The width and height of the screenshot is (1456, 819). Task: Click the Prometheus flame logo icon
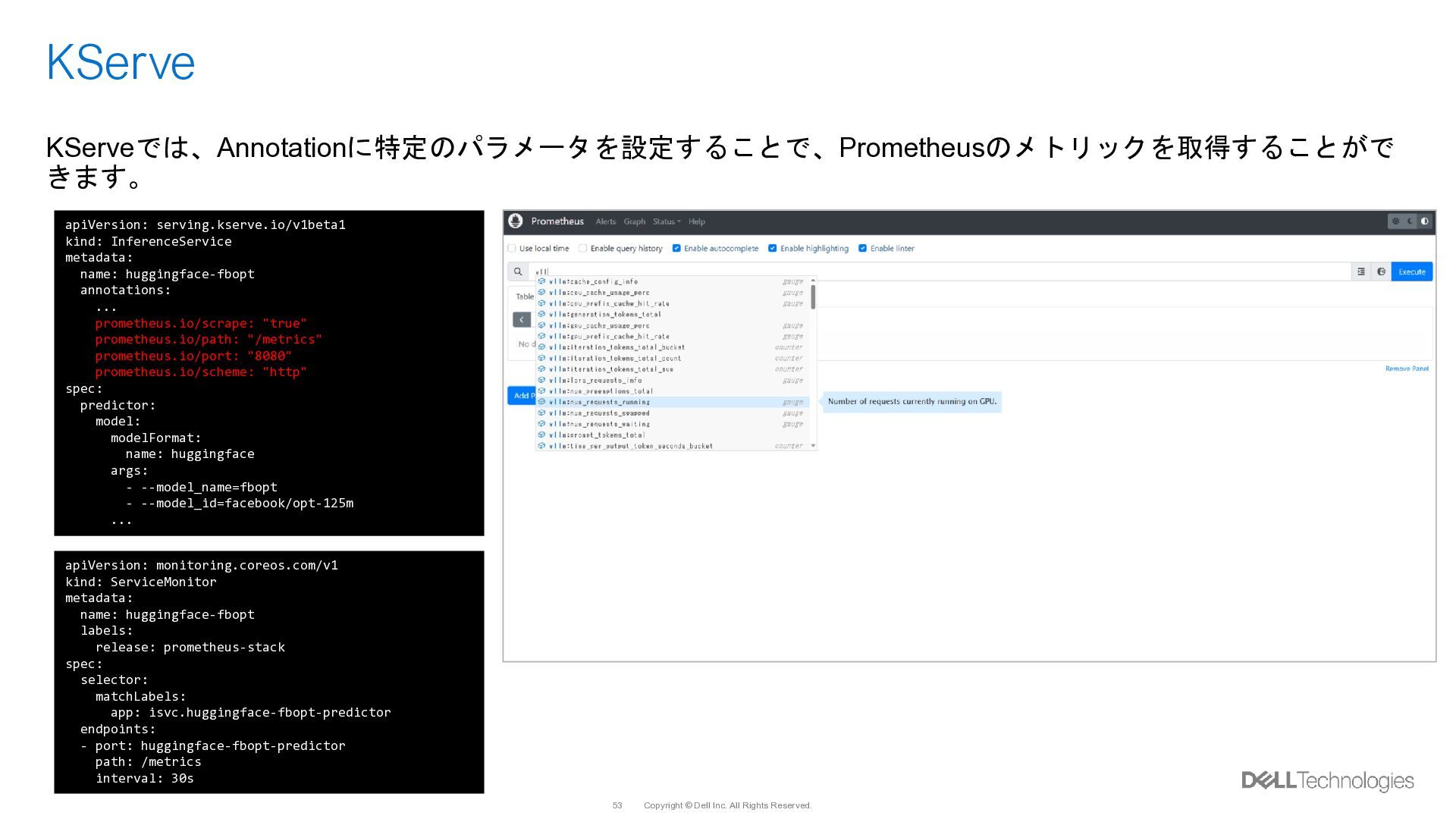click(516, 221)
